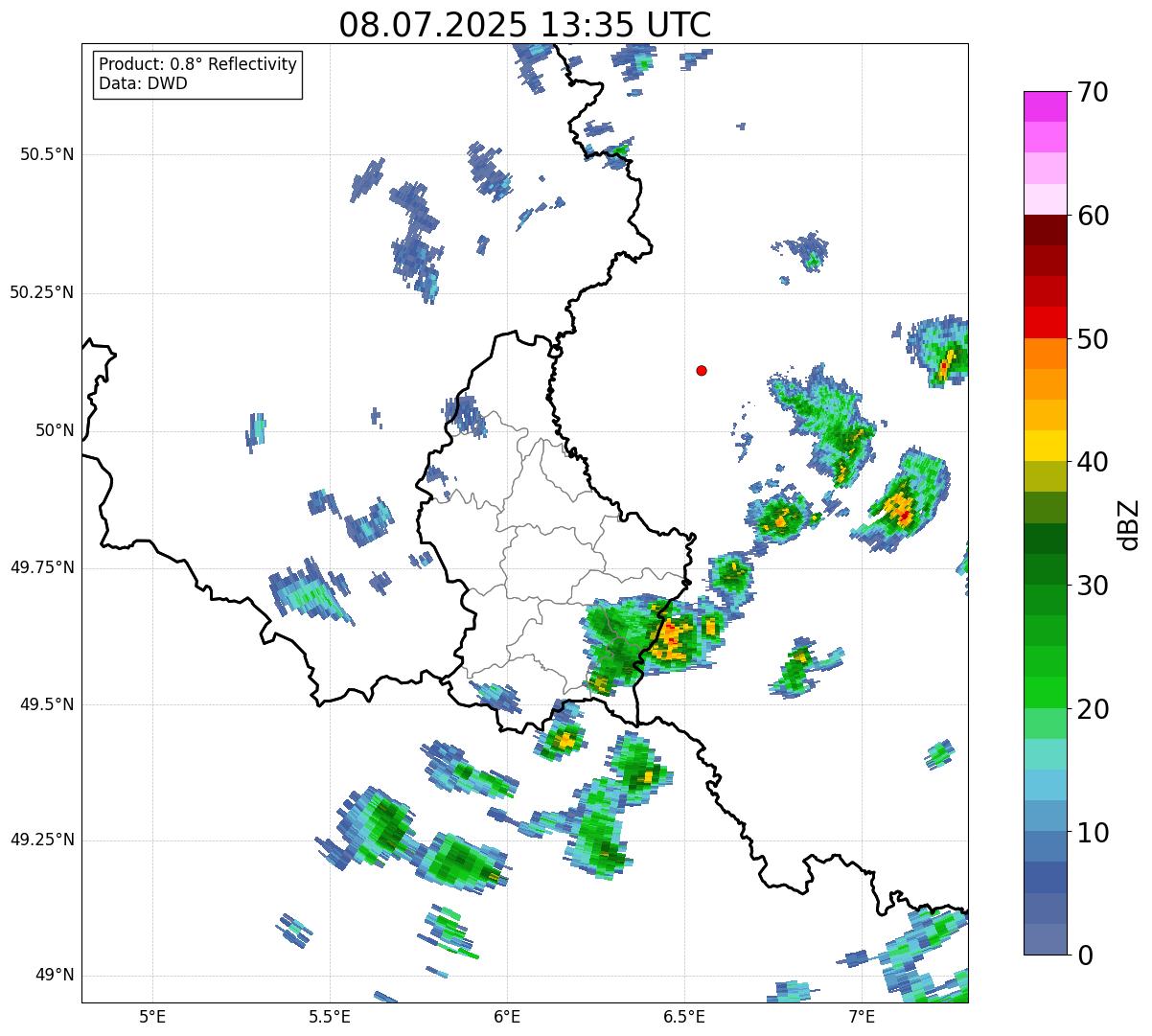
Task: Click the '49.25°N' latitude label
Action: pyautogui.click(x=41, y=840)
